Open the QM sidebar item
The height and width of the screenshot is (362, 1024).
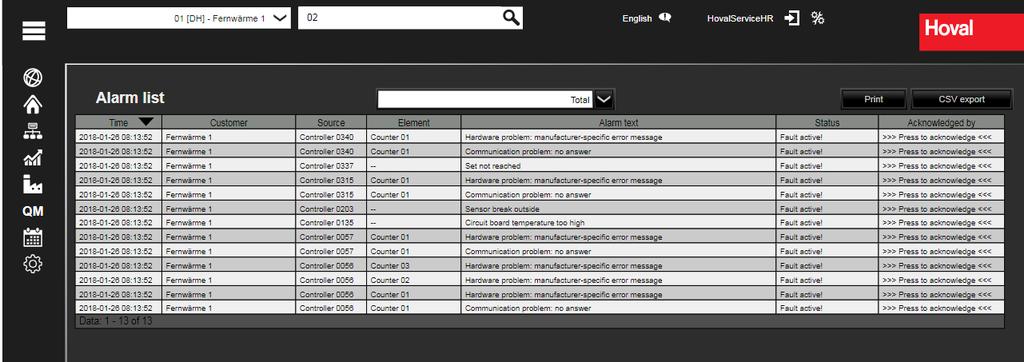pyautogui.click(x=33, y=211)
